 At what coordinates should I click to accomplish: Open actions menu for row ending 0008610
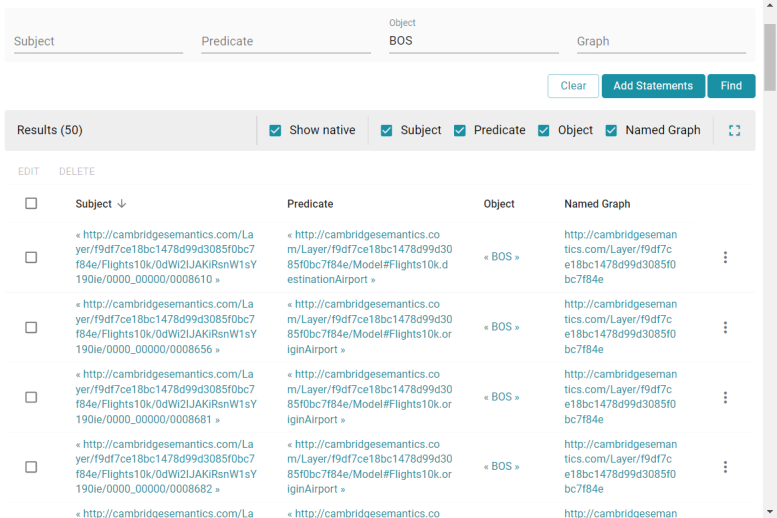[x=725, y=257]
